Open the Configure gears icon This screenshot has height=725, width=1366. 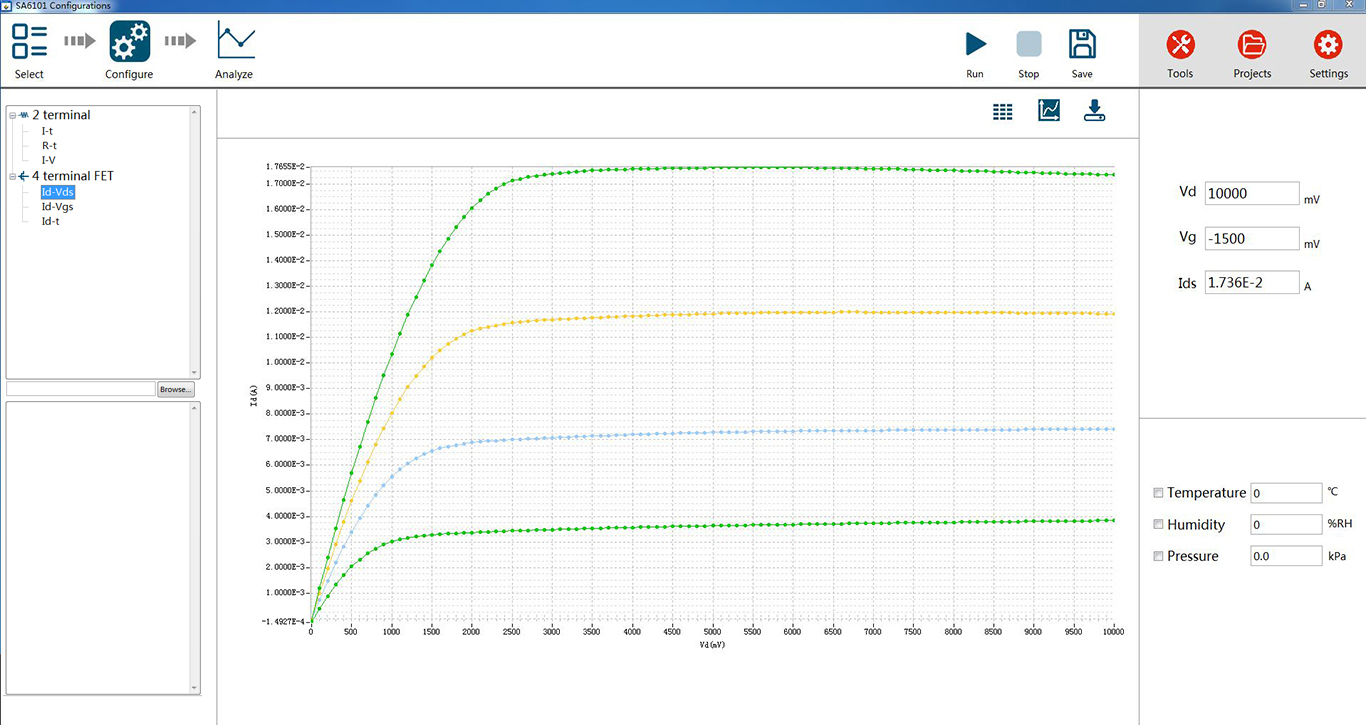(x=130, y=42)
